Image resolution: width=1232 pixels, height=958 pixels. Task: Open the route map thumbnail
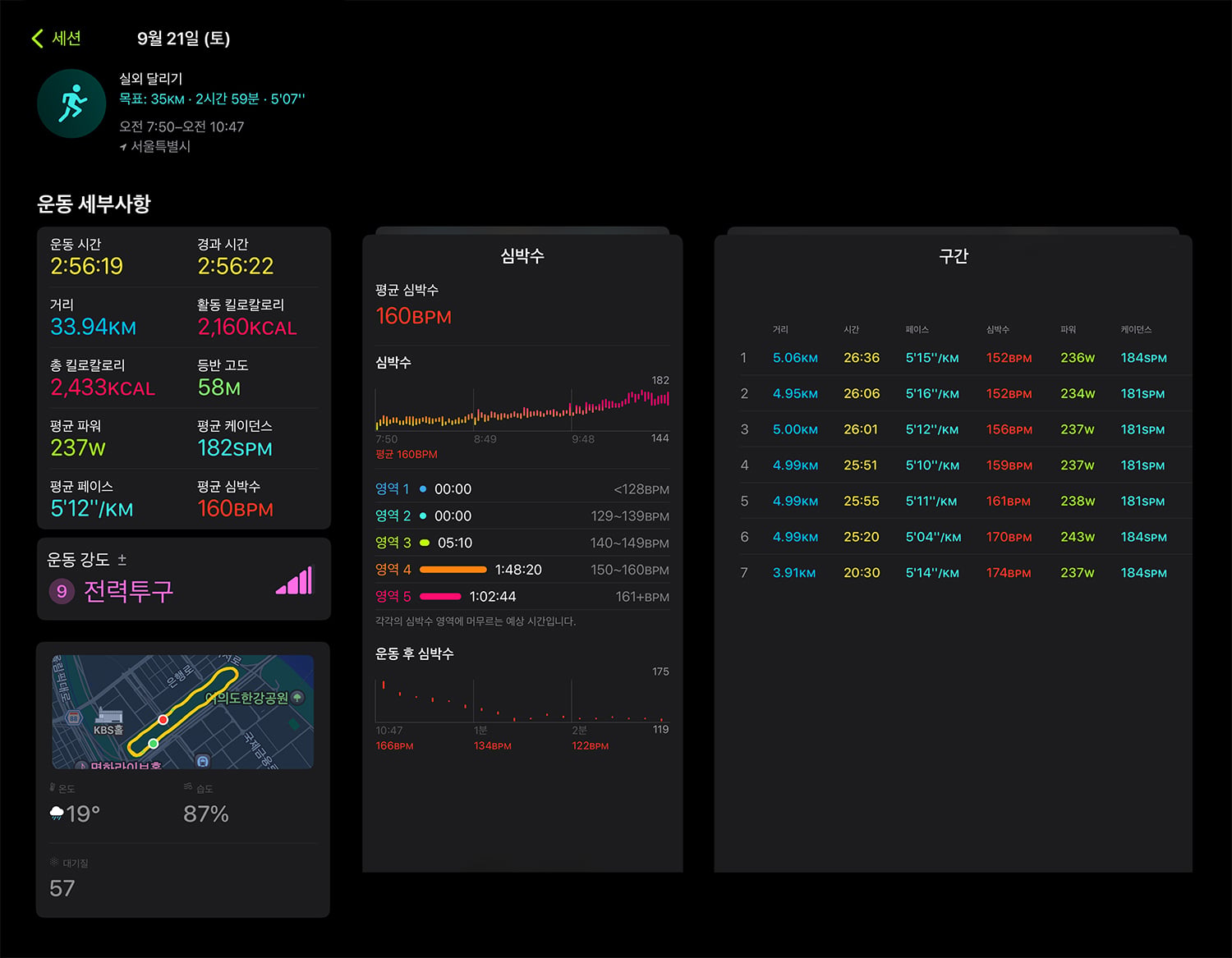183,712
